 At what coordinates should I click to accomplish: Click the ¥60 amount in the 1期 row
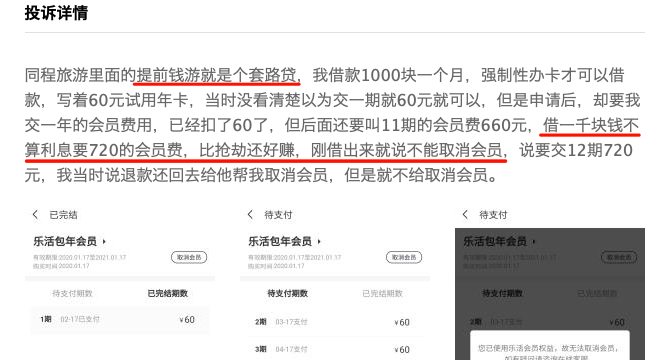(186, 320)
